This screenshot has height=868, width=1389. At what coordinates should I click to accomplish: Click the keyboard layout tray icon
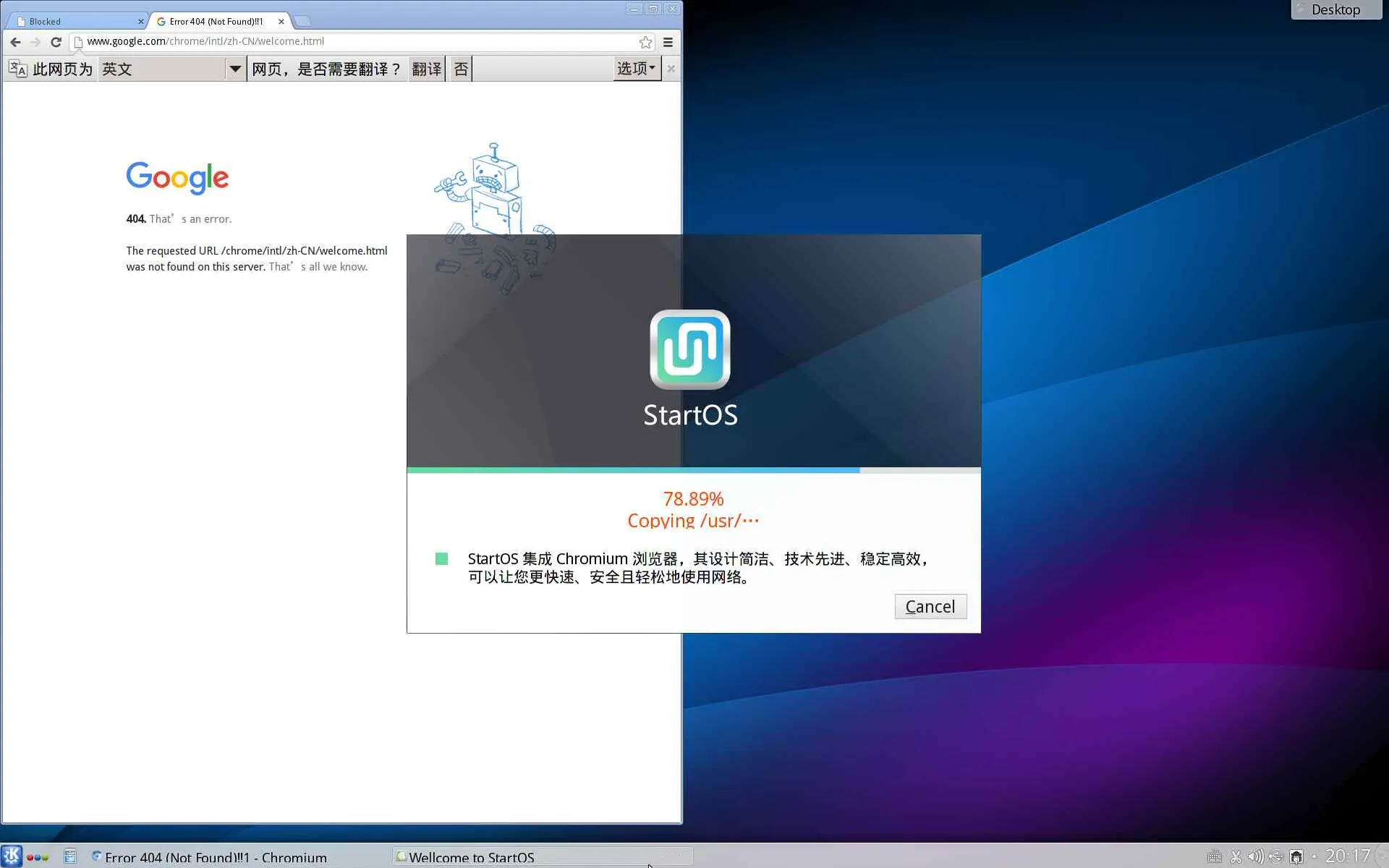1215,856
